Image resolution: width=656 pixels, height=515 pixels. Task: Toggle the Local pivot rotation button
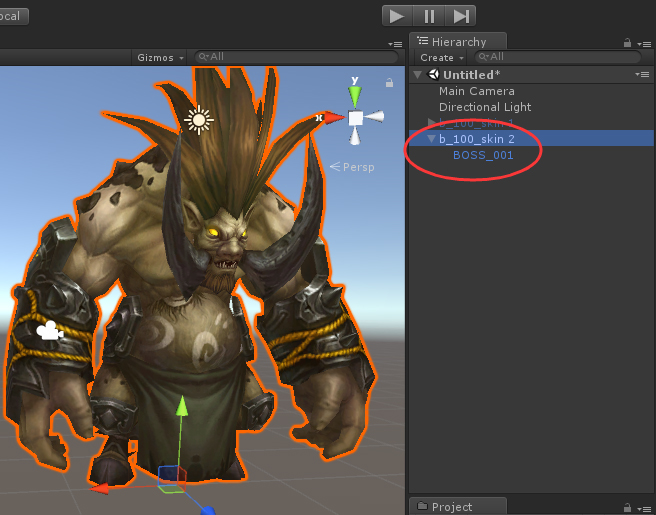13,16
